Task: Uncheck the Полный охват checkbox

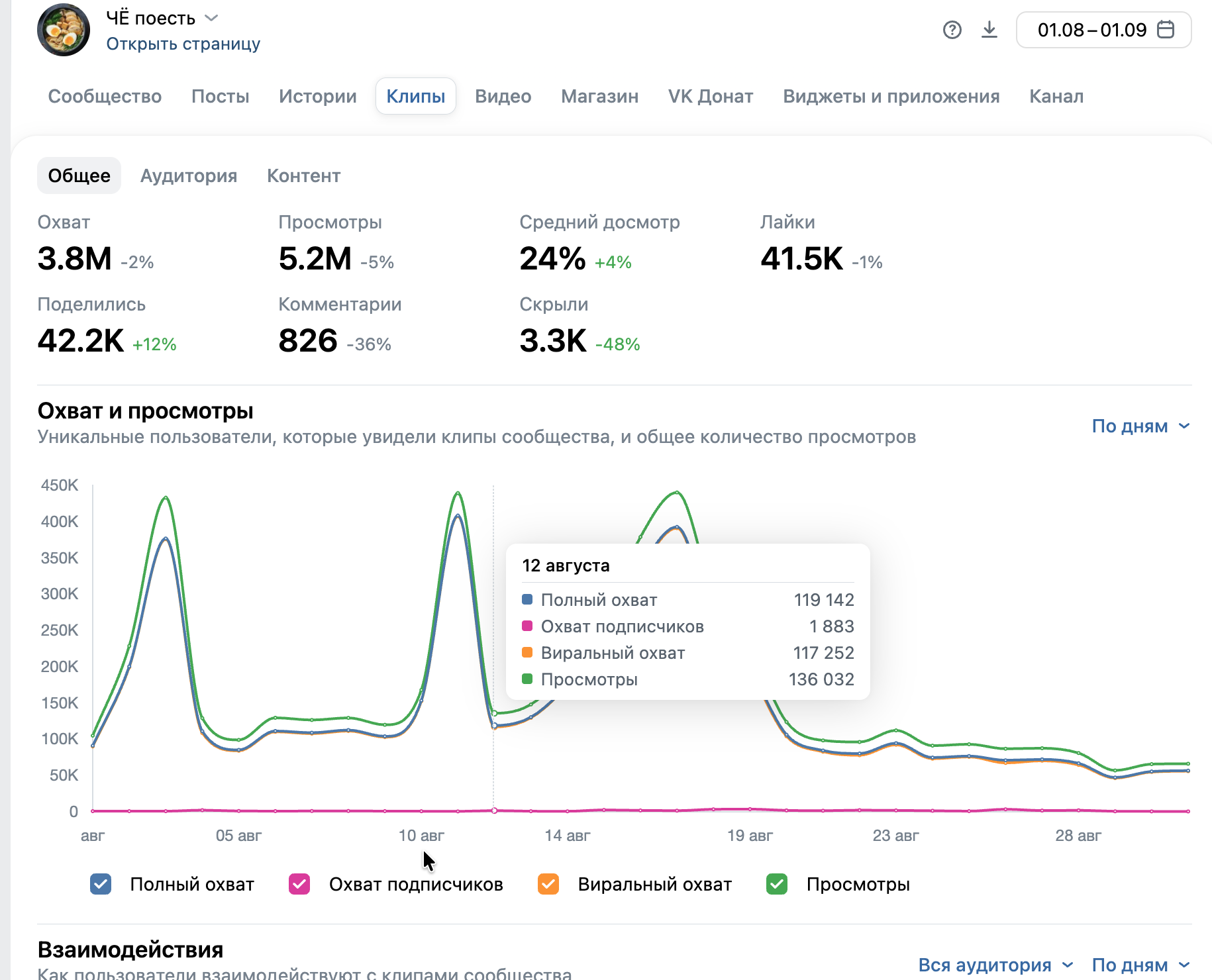Action: tap(101, 884)
